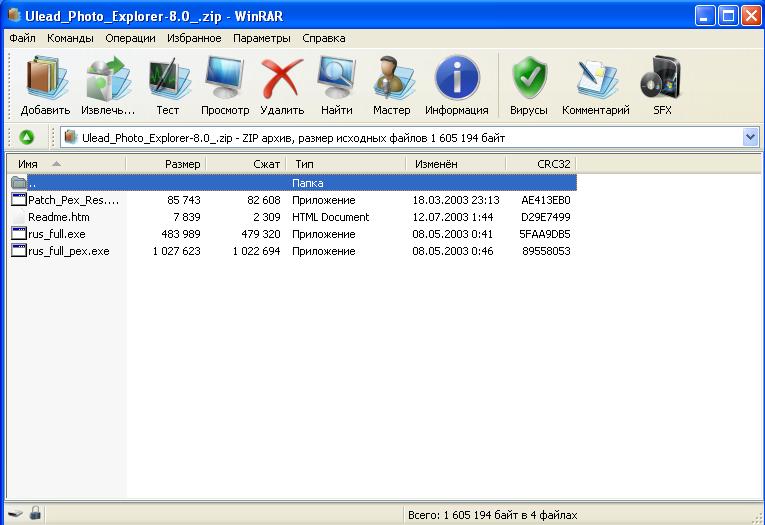Select rus_full.exe file name
This screenshot has height=525, width=765.
(x=57, y=234)
